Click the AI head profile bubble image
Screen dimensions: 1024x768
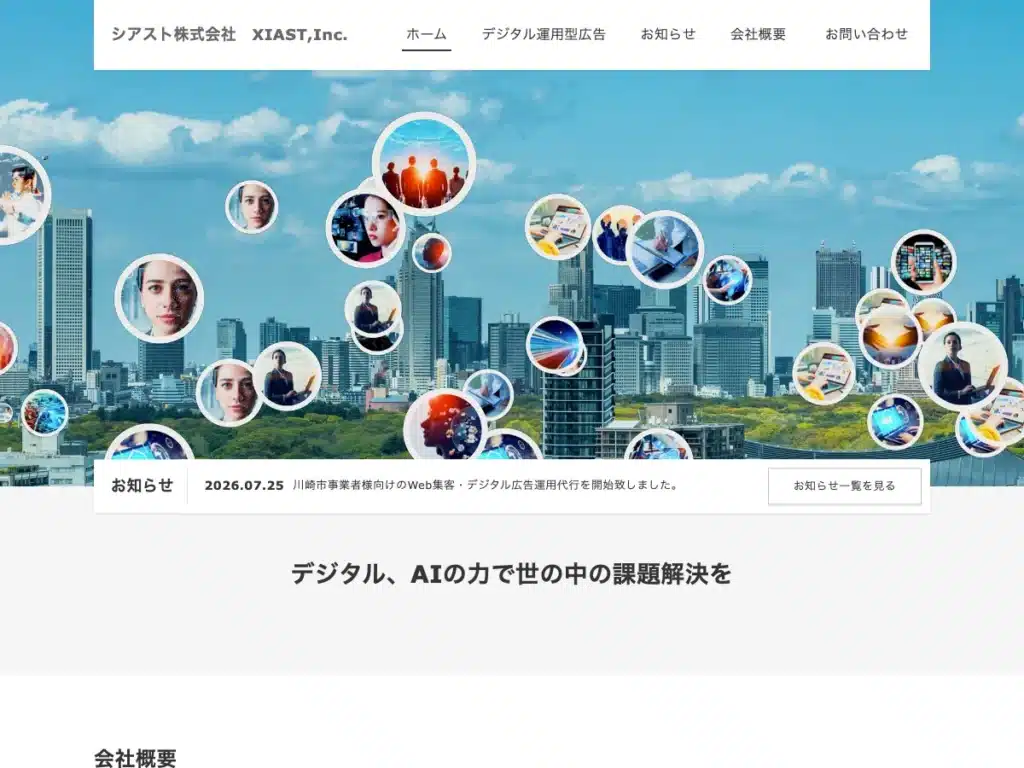[445, 424]
